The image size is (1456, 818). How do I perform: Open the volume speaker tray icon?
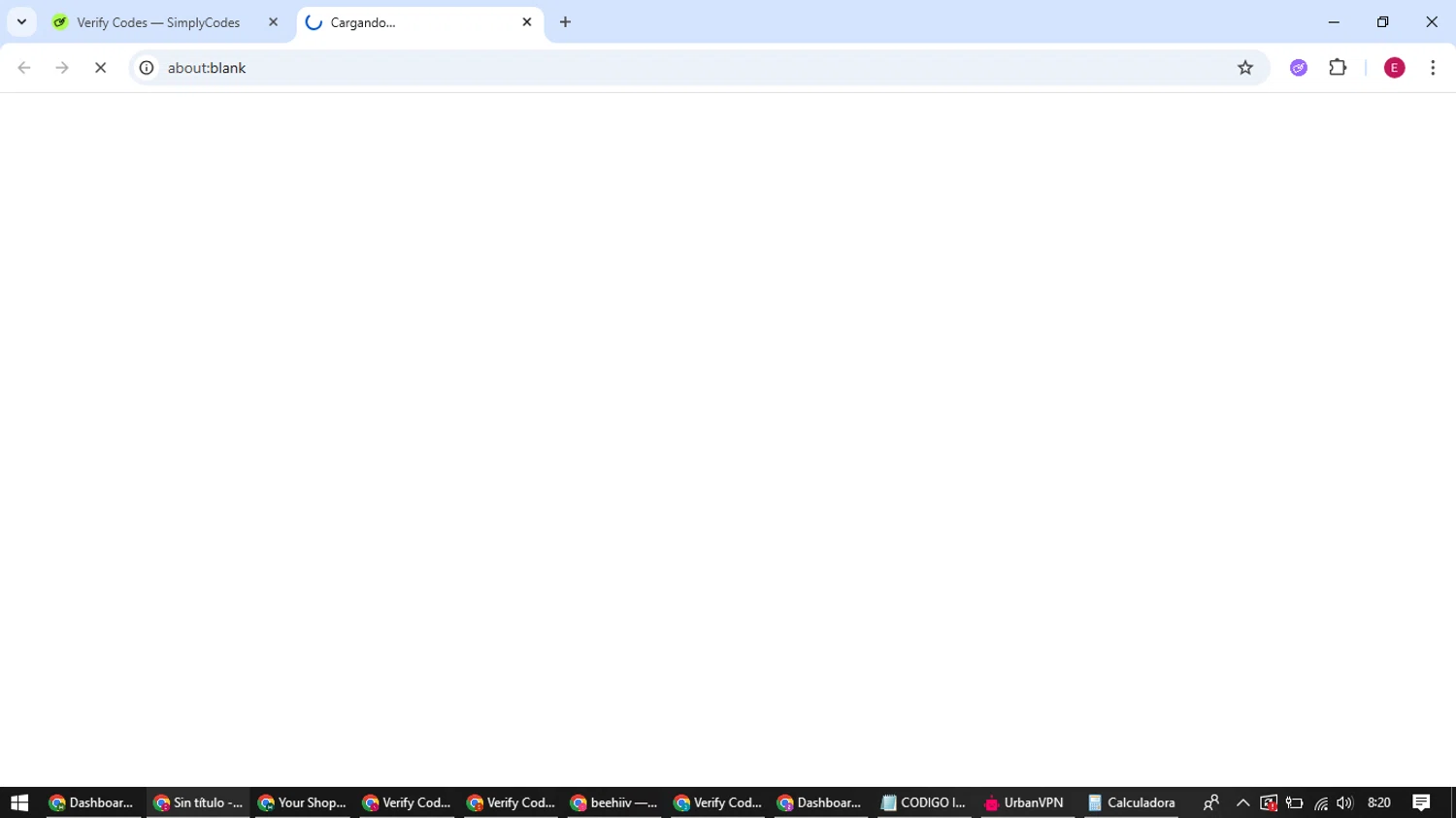[1344, 802]
